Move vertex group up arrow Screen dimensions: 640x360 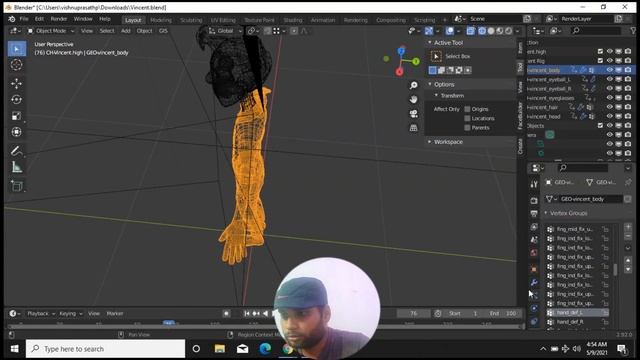(x=628, y=260)
